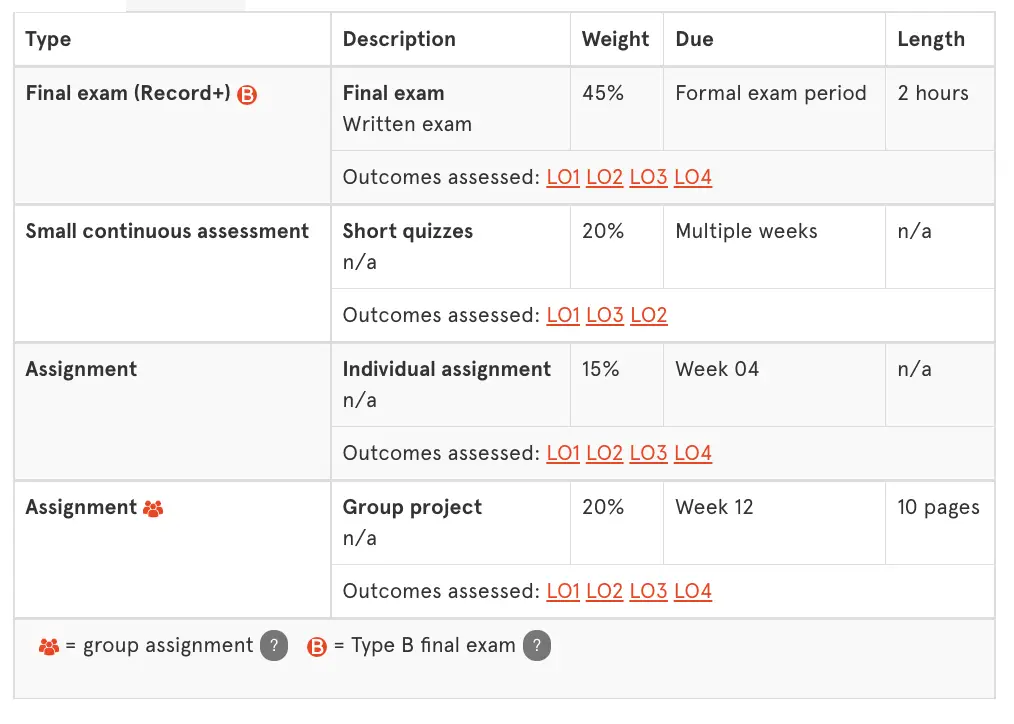Click the group icon next to Assignment

click(153, 509)
